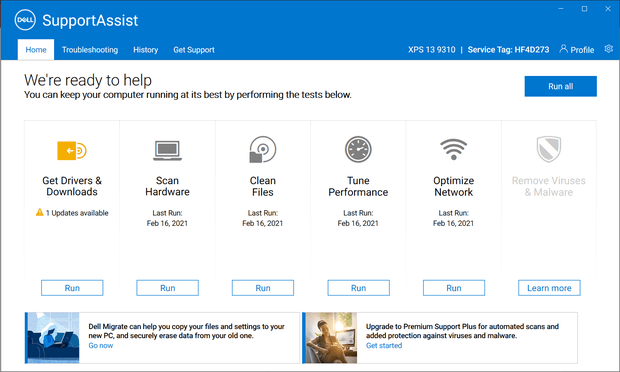Click the Scan Hardware title
Viewport: 620px width, 372px height.
coord(167,186)
